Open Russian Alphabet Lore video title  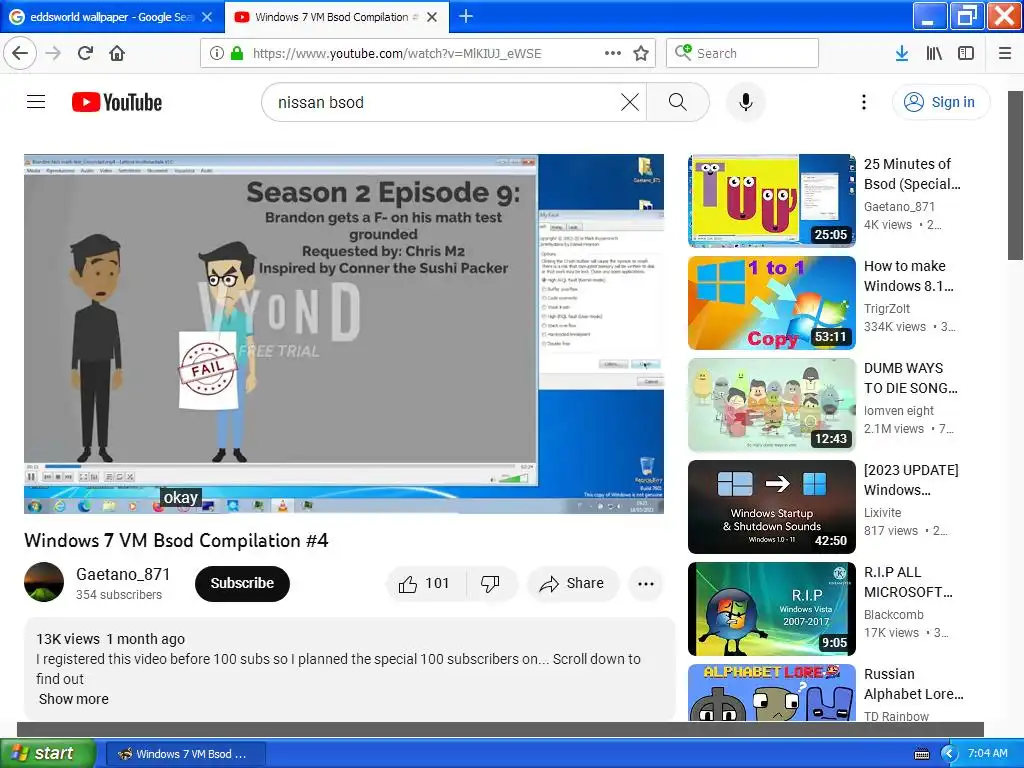[913, 684]
